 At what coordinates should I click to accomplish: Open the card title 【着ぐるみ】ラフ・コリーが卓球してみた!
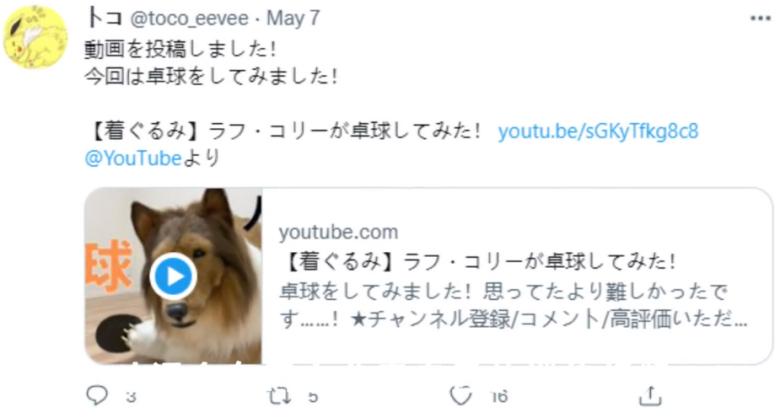[x=477, y=261]
